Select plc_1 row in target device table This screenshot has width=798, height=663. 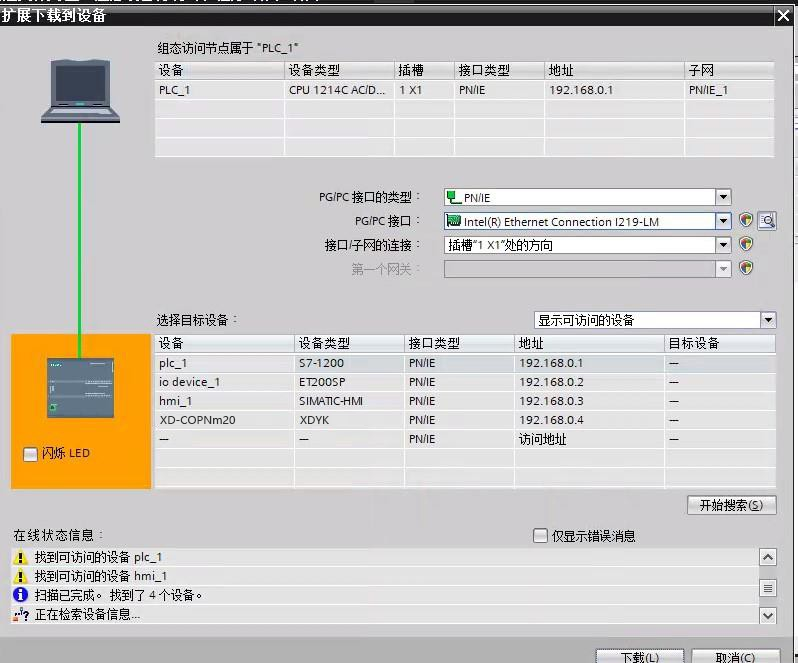point(465,363)
